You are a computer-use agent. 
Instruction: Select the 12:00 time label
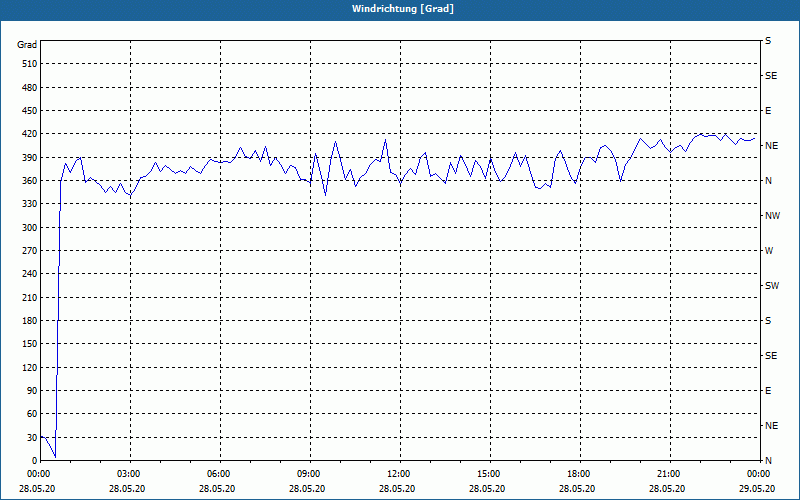point(401,474)
